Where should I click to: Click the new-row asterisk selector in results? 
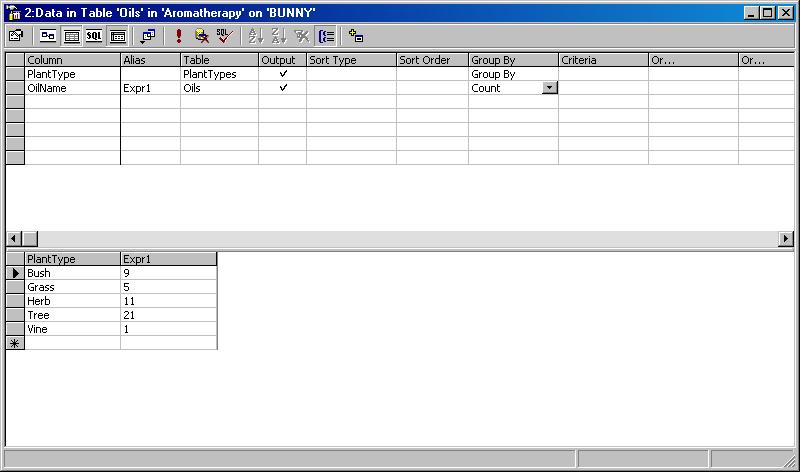point(15,343)
